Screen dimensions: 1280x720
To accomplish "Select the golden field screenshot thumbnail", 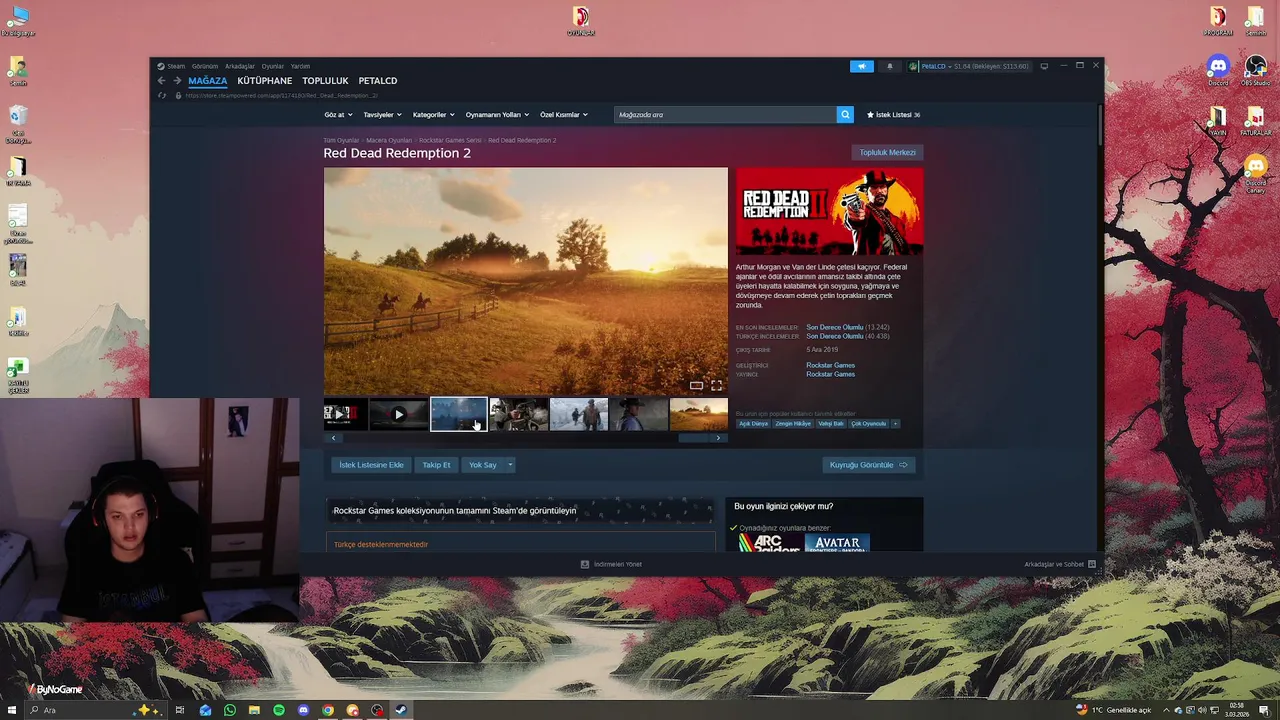I will (699, 414).
